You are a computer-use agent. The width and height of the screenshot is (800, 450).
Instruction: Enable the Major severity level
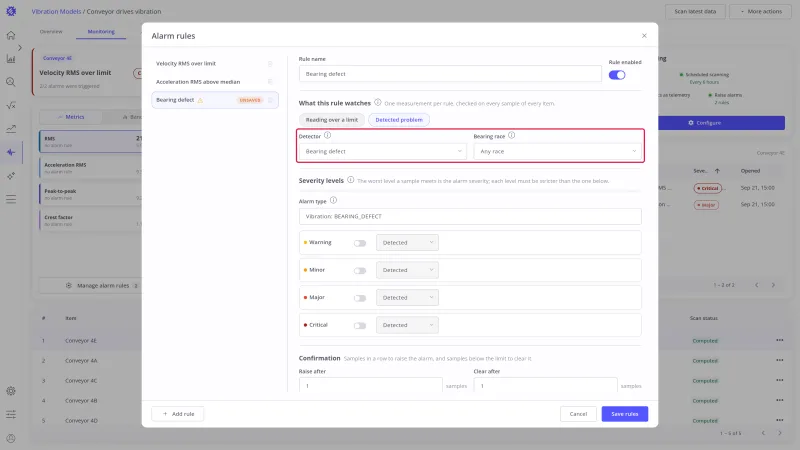[360, 298]
